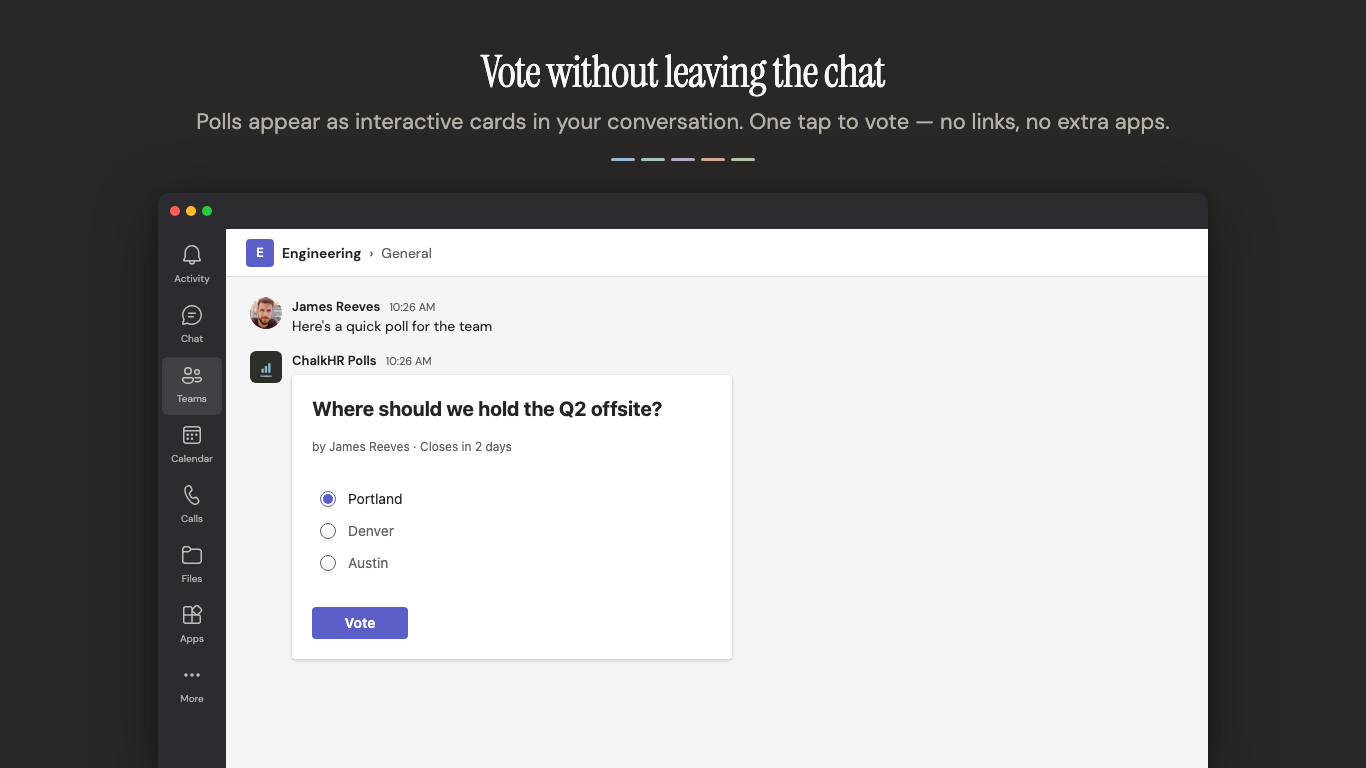Click the green window maximize dot
The width and height of the screenshot is (1366, 768).
(x=207, y=211)
